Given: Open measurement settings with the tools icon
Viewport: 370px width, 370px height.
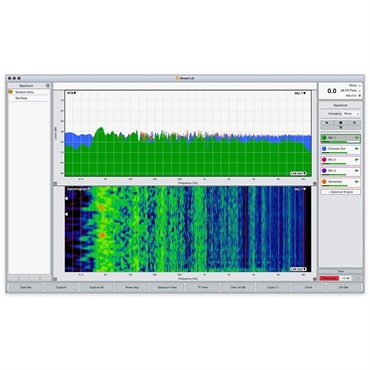Looking at the screenshot, I should [341, 127].
